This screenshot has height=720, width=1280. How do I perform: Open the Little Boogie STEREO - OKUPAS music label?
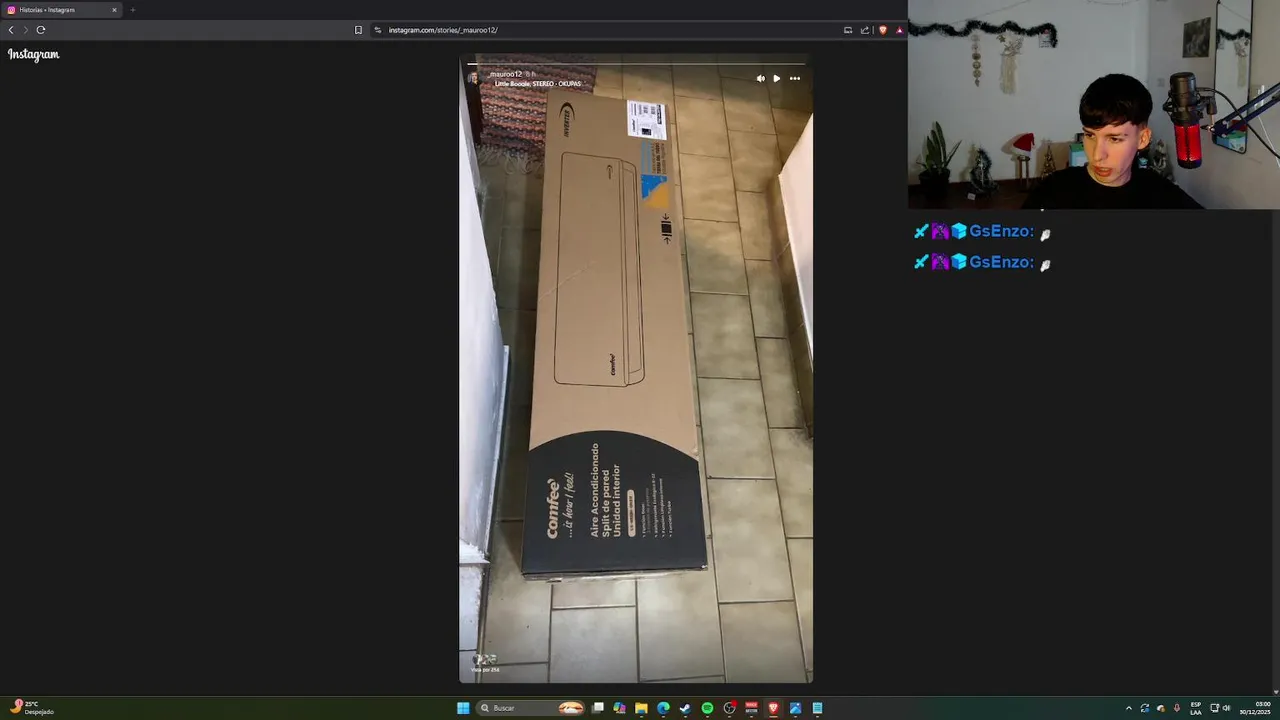tap(538, 84)
